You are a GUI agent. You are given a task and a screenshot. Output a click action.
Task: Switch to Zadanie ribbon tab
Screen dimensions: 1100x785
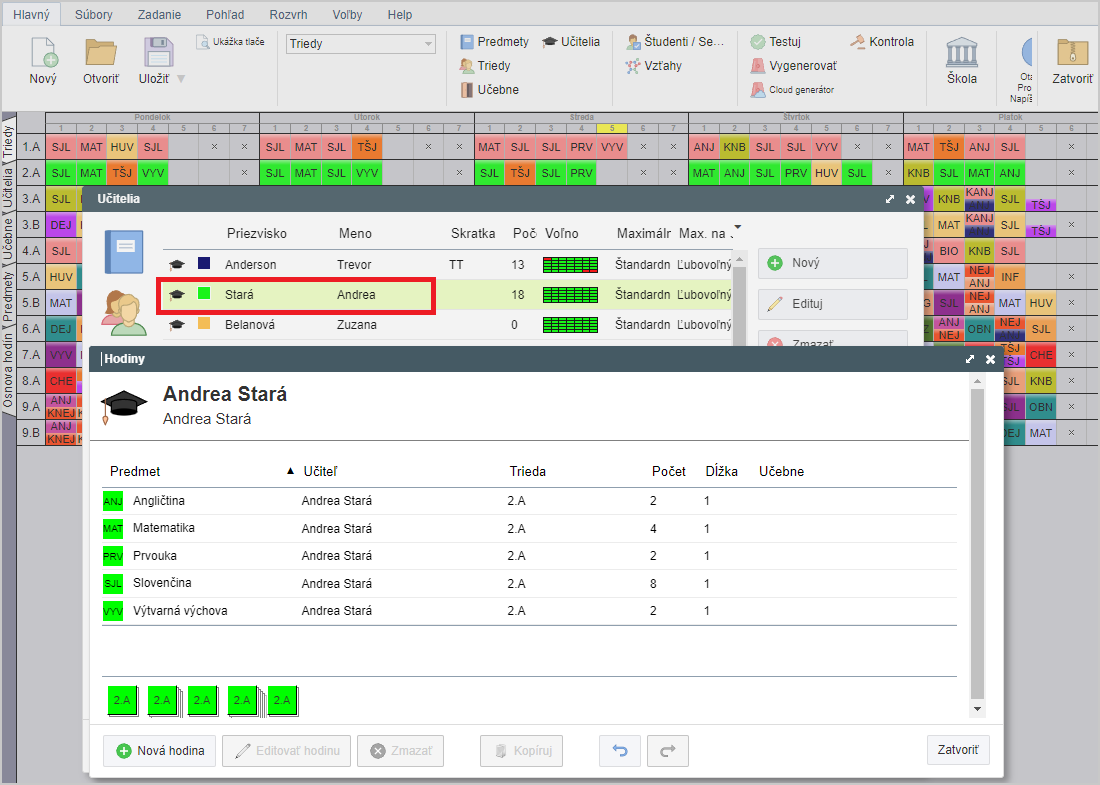point(159,14)
